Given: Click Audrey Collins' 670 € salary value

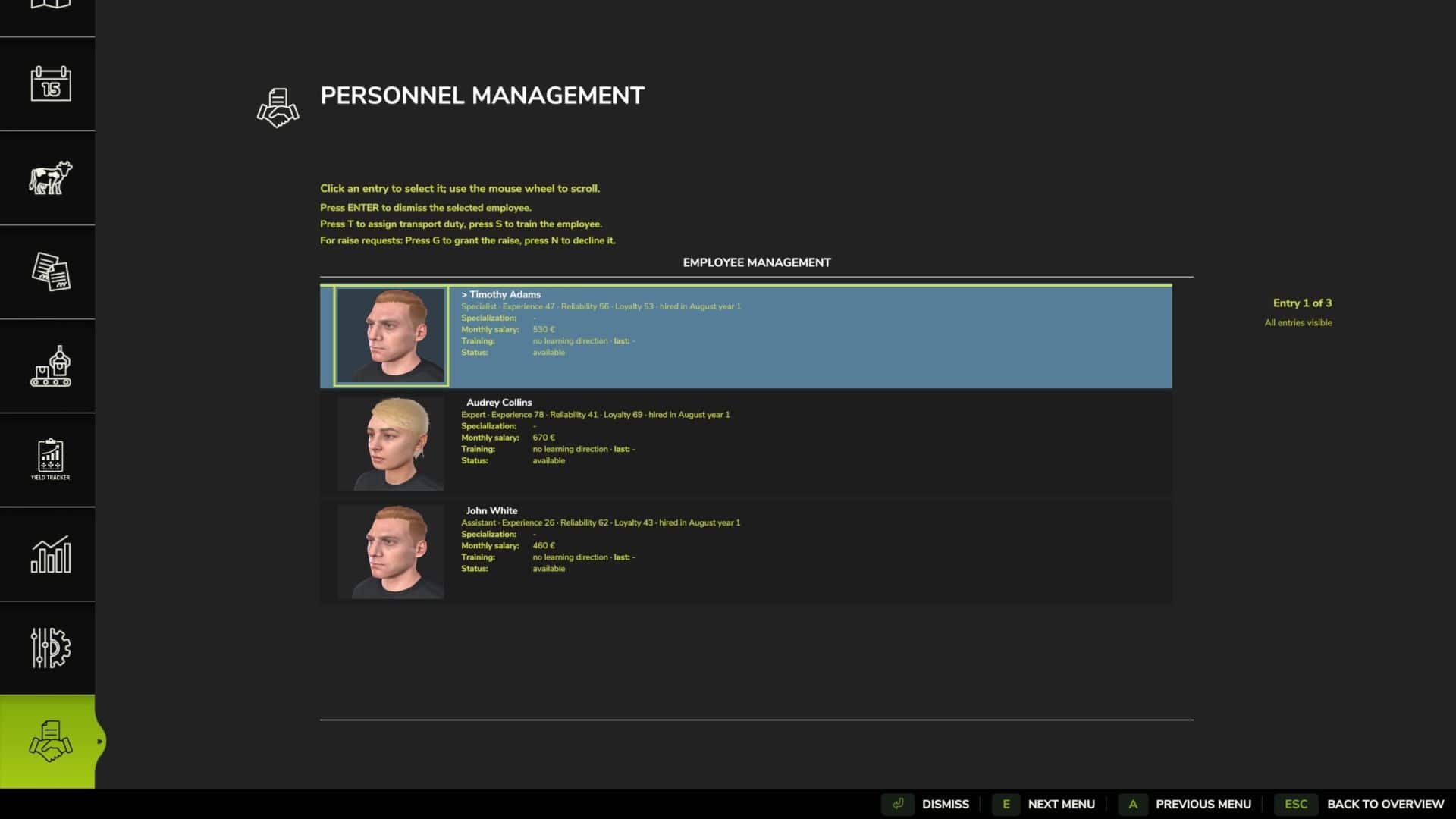Looking at the screenshot, I should (544, 438).
